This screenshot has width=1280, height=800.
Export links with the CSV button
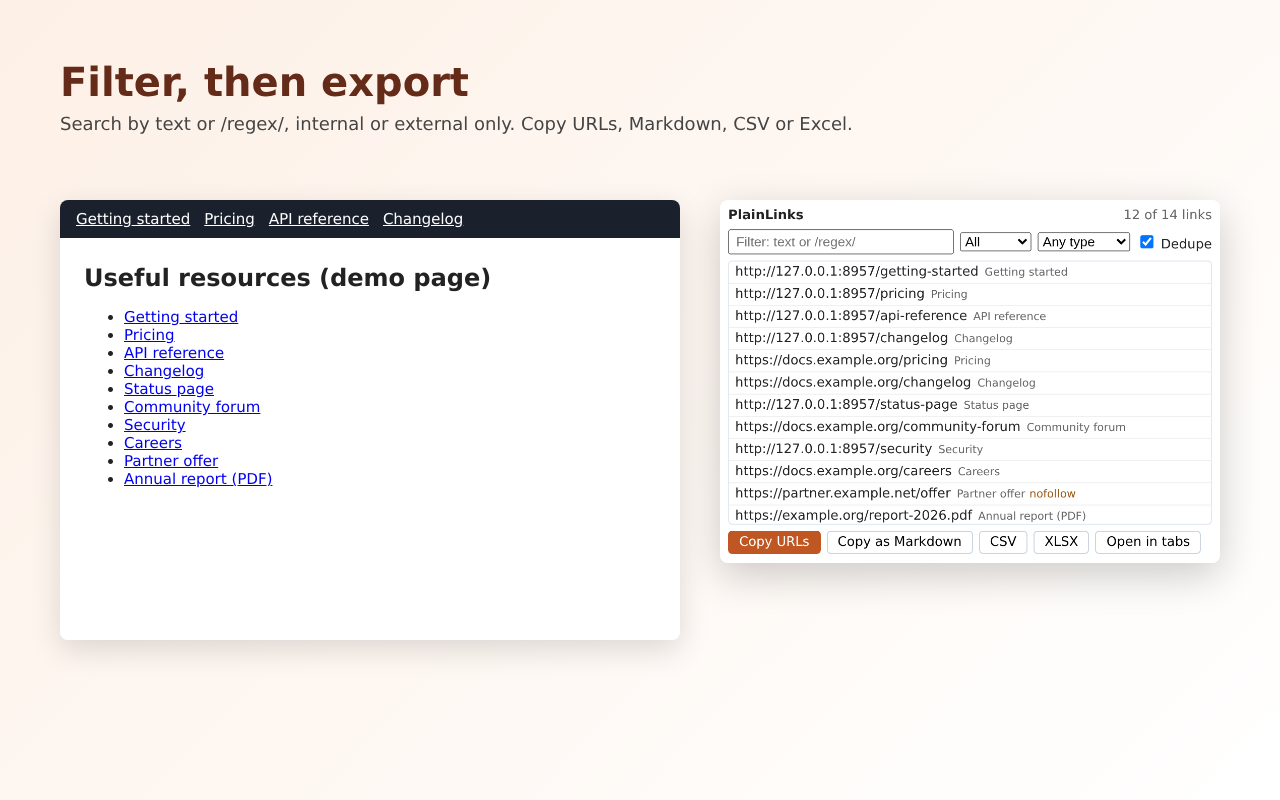click(x=1003, y=542)
